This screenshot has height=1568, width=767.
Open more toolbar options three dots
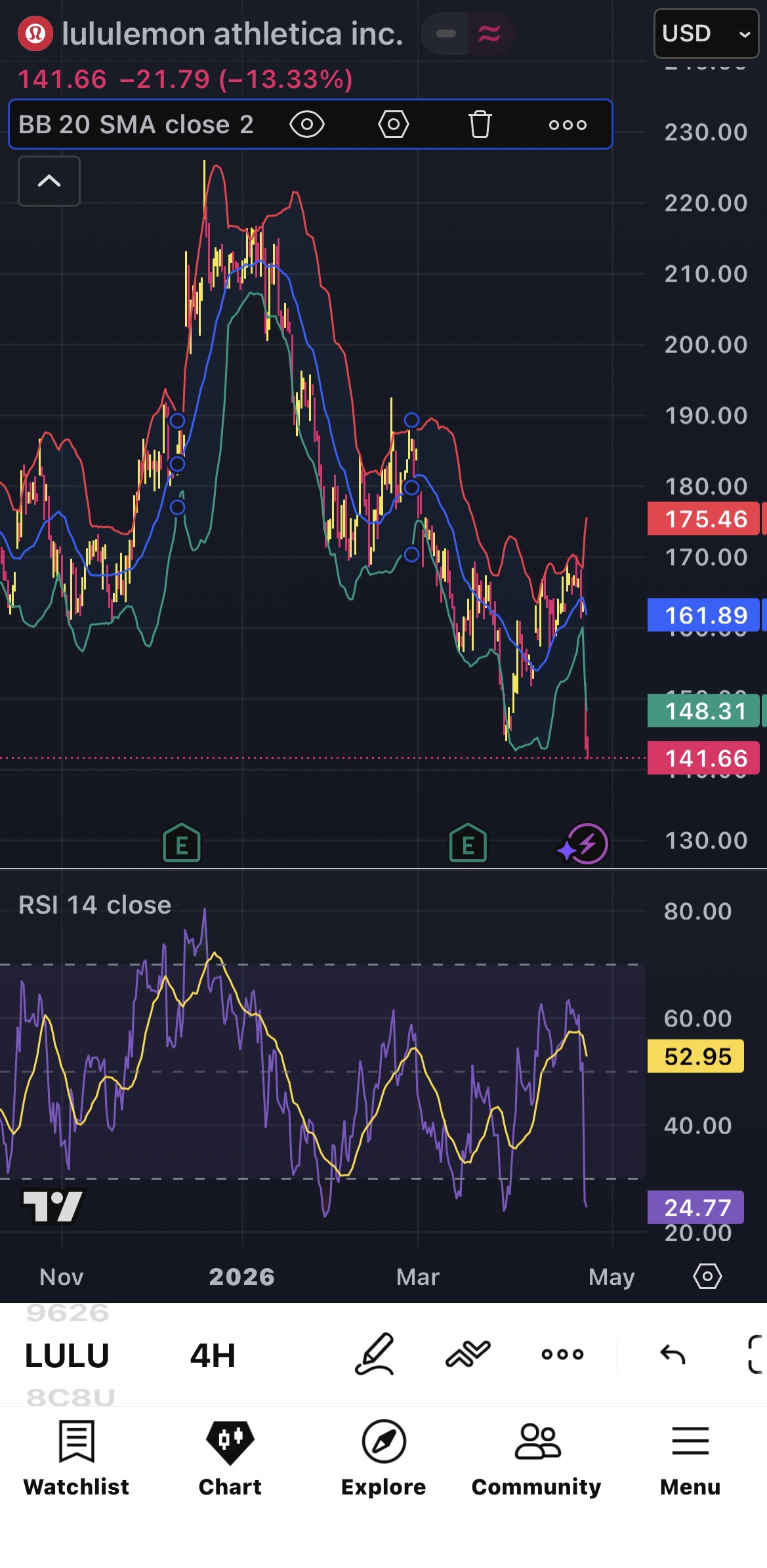[562, 1354]
